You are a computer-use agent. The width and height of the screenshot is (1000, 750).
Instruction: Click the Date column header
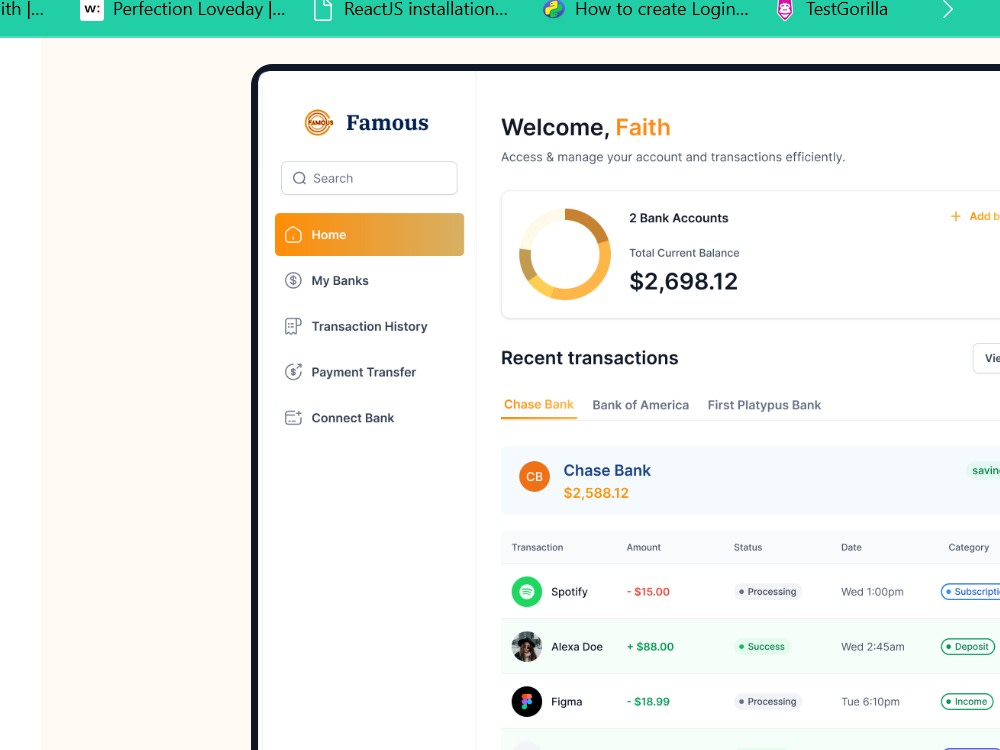(x=851, y=547)
